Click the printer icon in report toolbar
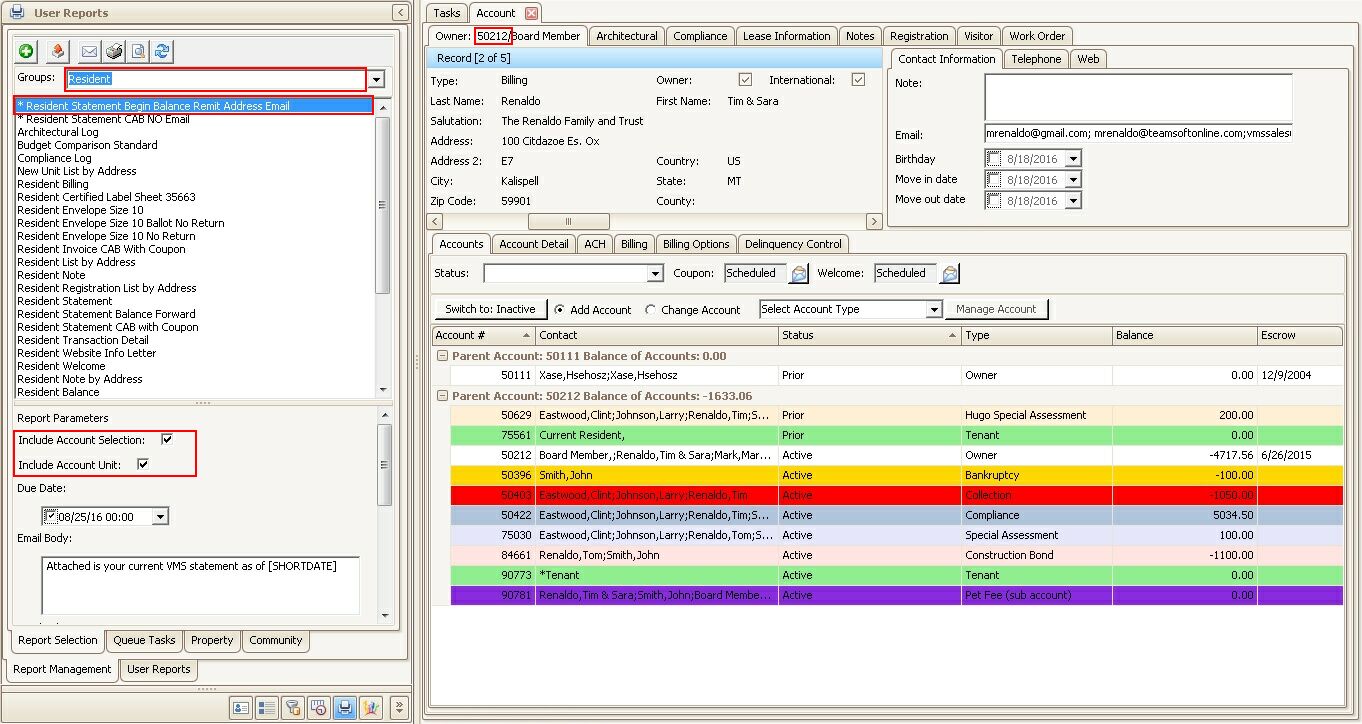This screenshot has width=1362, height=724. point(114,51)
